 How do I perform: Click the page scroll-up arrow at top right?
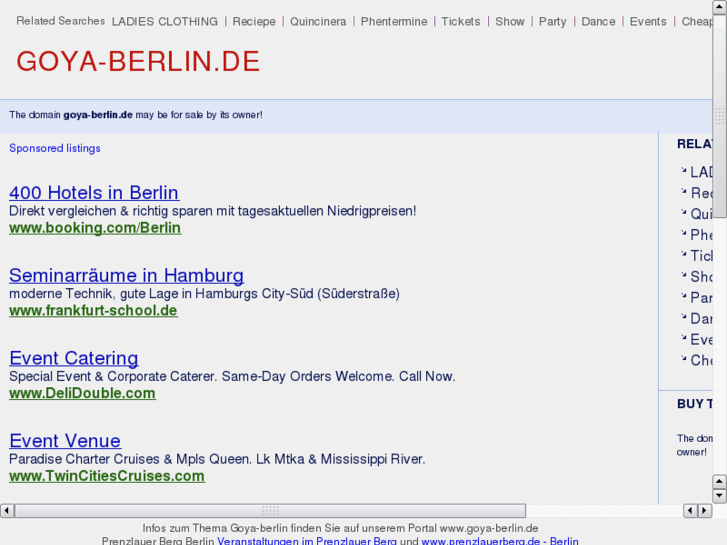(720, 7)
